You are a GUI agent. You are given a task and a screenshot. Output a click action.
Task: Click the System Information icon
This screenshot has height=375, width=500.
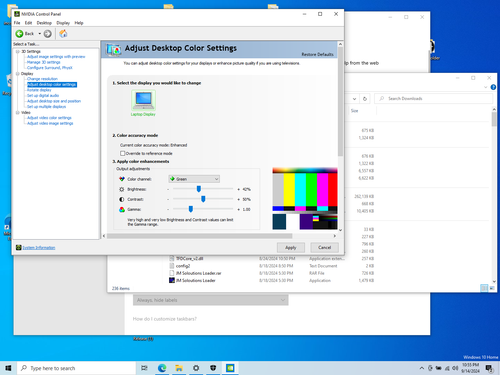[19, 247]
